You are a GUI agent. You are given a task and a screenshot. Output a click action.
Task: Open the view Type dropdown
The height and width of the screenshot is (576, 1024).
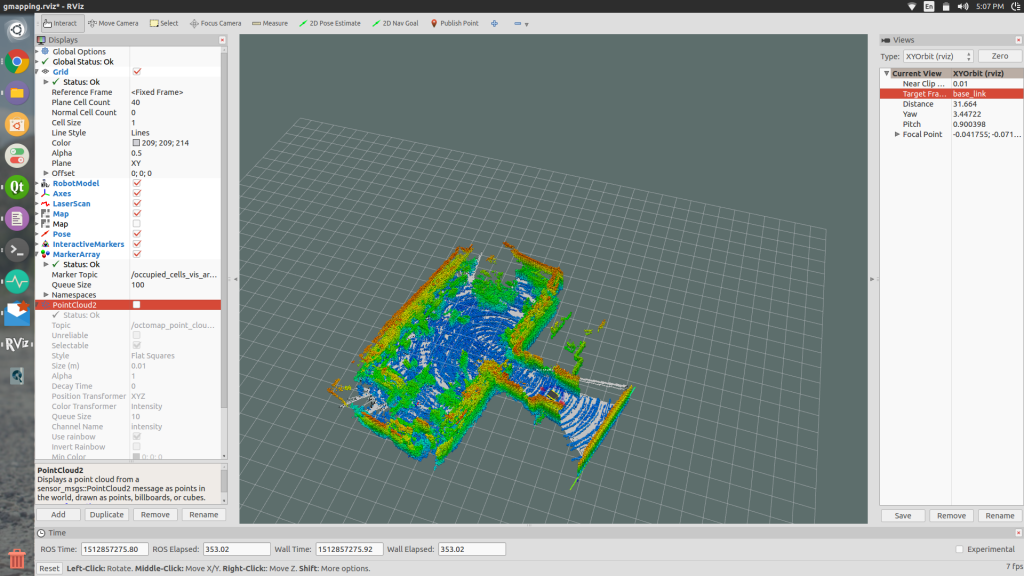click(x=938, y=57)
